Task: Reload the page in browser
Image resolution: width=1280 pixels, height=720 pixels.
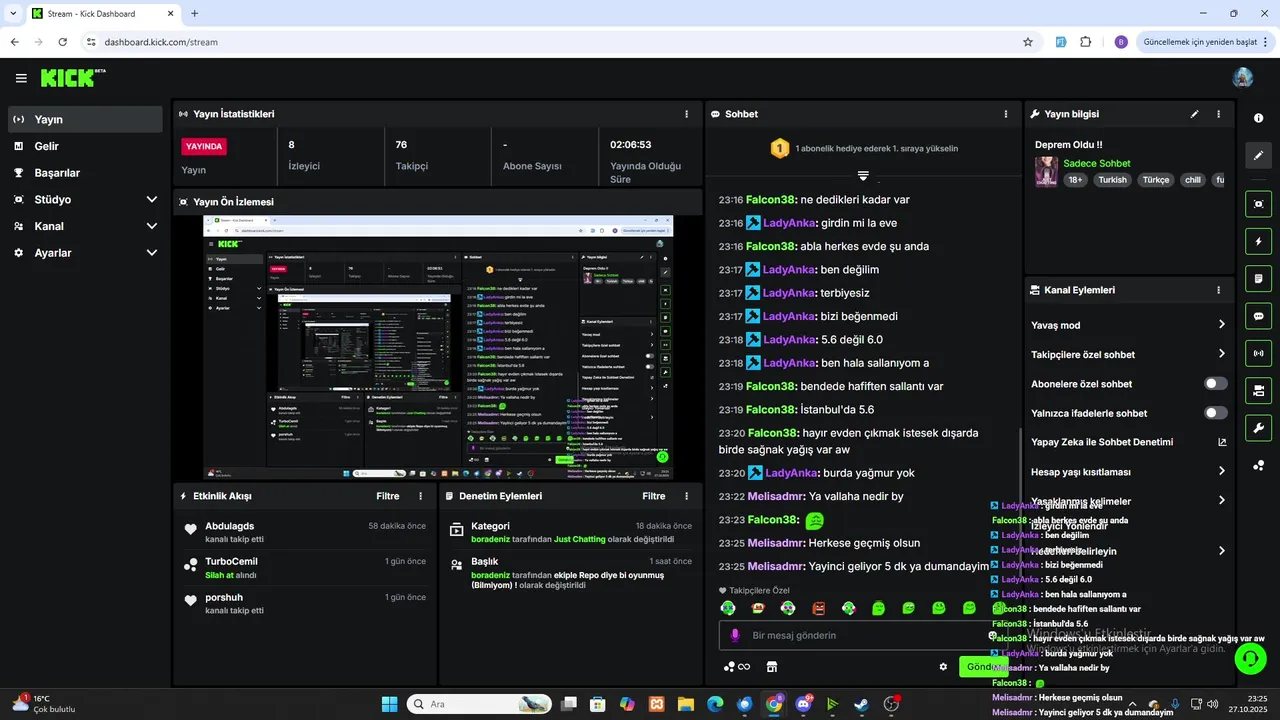Action: click(63, 42)
